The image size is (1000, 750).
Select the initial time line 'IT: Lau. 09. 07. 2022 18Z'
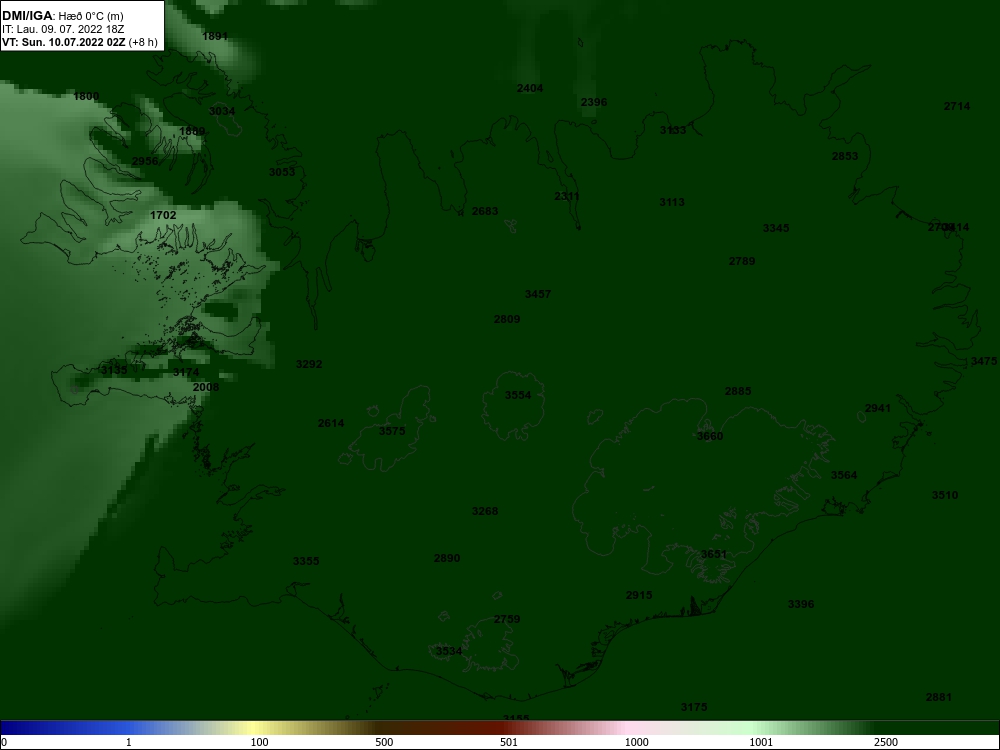tap(62, 29)
